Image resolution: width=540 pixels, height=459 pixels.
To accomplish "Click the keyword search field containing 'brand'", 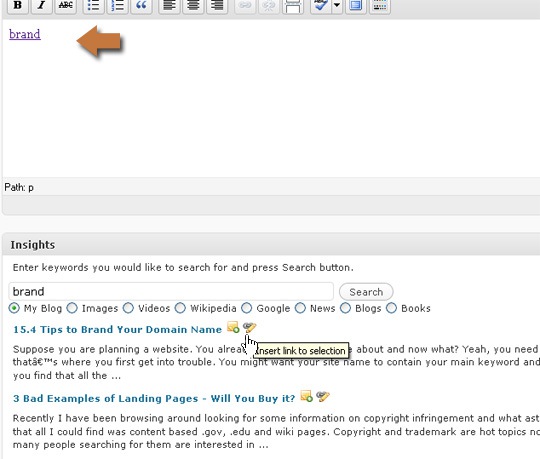I will coord(171,292).
